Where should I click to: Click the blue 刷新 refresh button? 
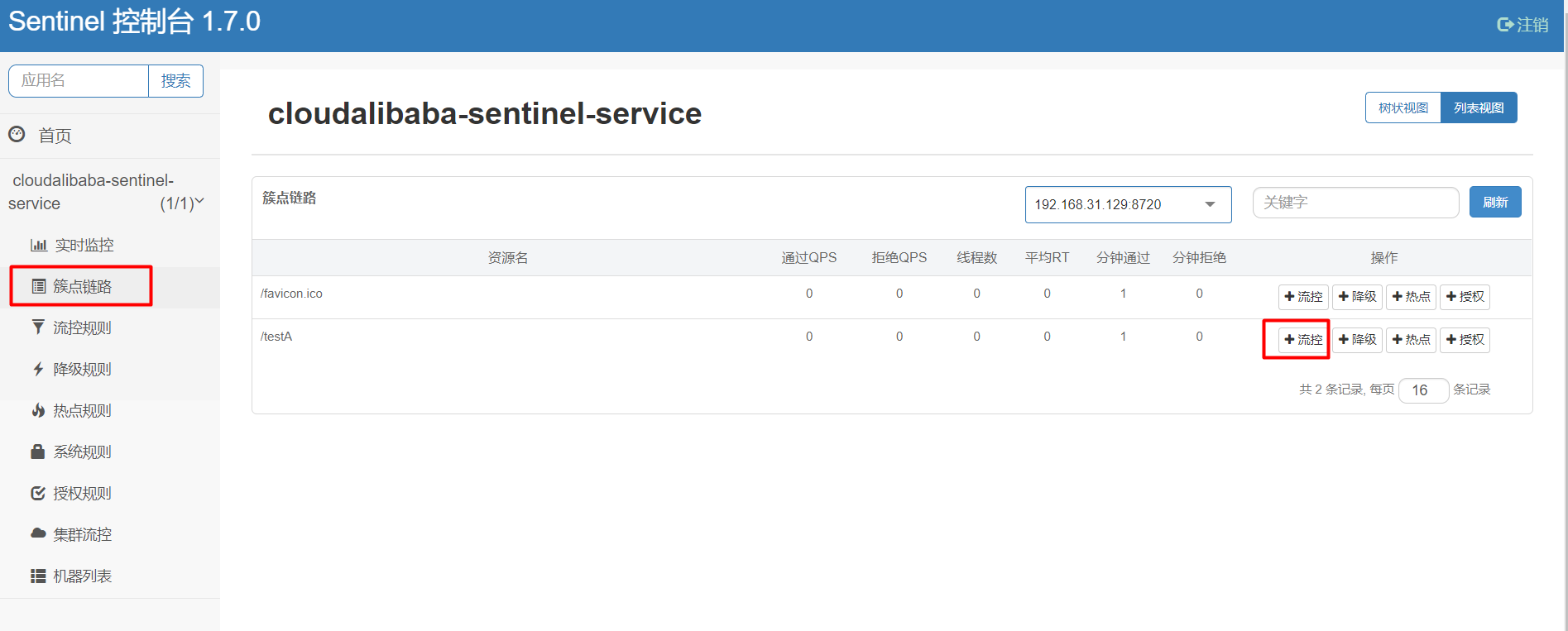click(1494, 202)
